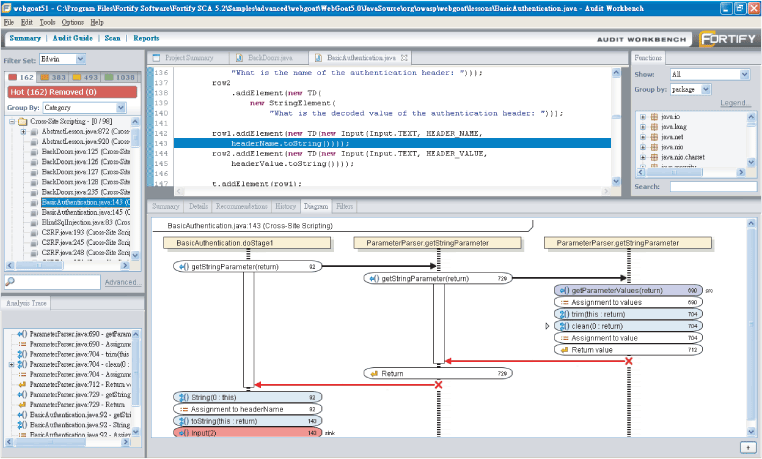762x459 pixels.
Task: Close the BasicAuthentication.java editor tab
Action: (404, 58)
